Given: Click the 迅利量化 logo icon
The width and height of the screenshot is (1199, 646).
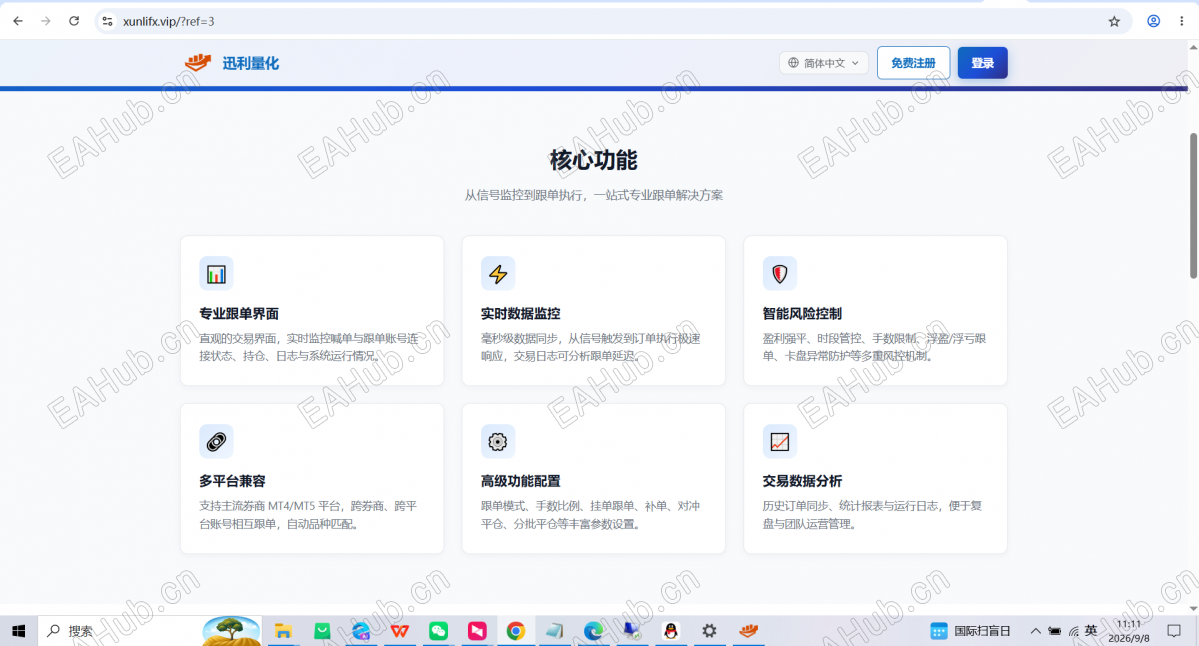Looking at the screenshot, I should 198,62.
